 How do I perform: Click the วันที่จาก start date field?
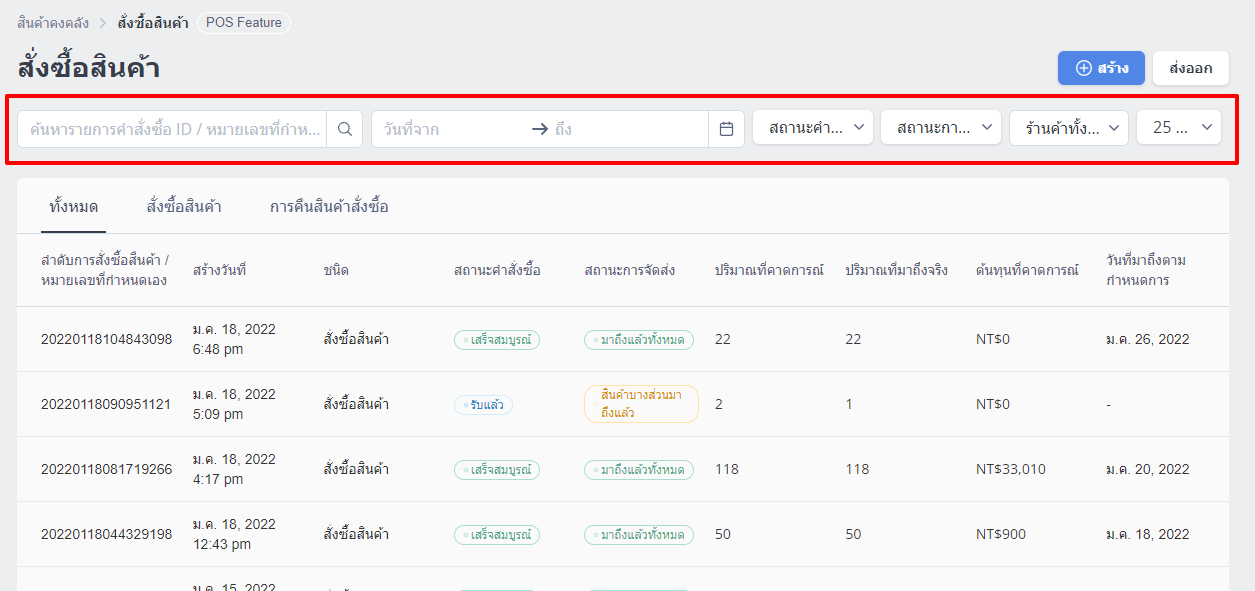click(450, 129)
